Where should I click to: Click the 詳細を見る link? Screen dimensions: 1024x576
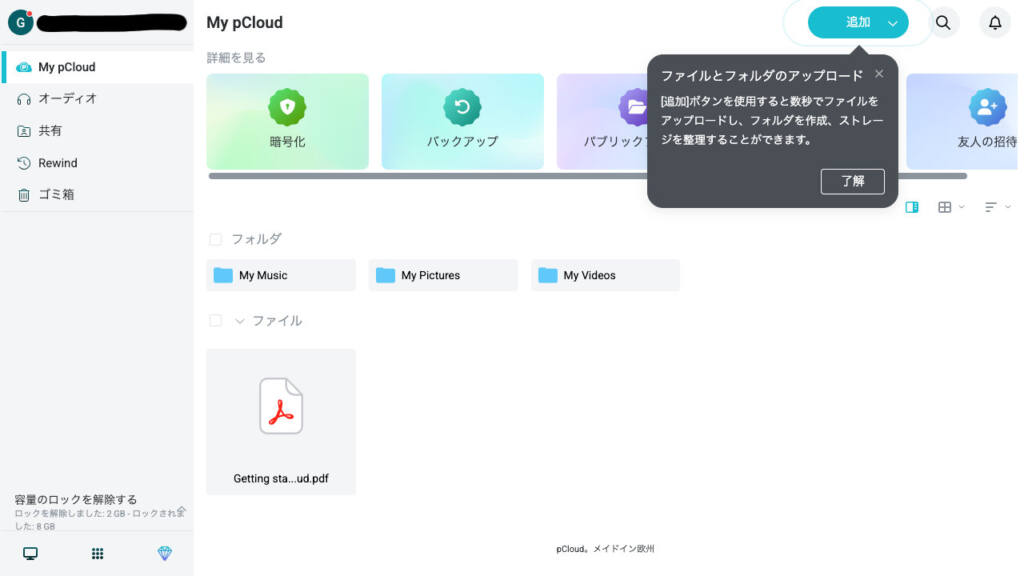tap(236, 57)
